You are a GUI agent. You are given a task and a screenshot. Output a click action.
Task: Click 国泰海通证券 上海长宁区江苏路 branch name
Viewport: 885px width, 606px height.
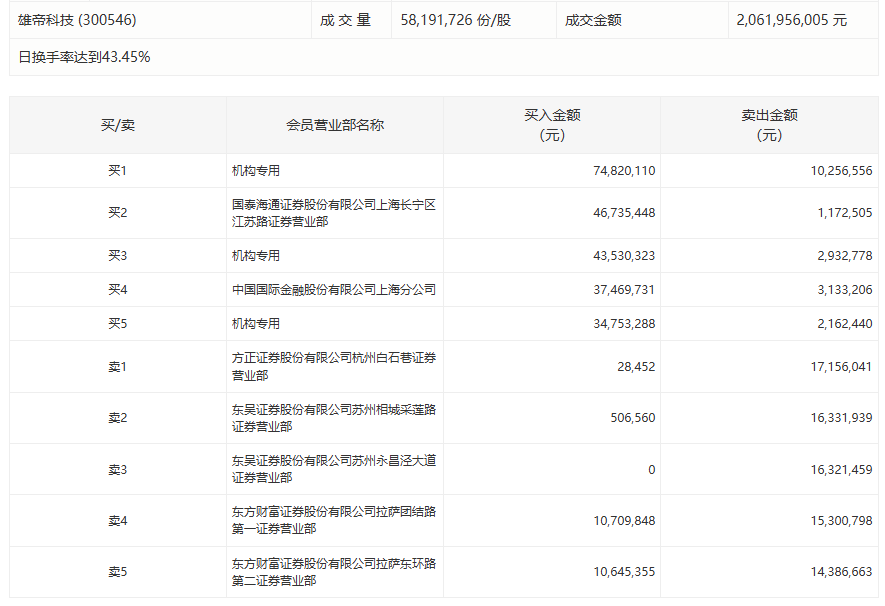[x=334, y=213]
